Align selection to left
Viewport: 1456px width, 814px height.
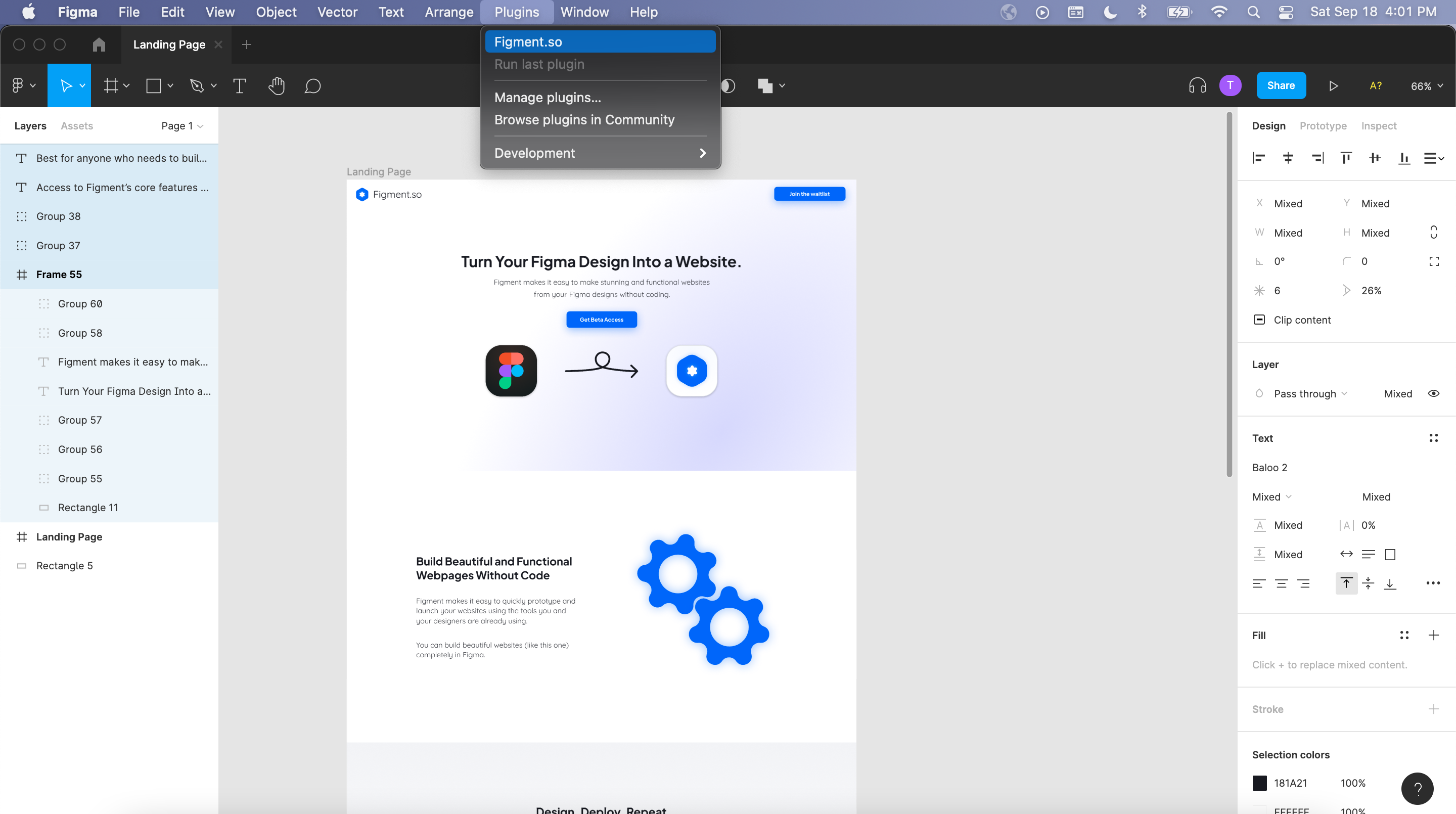tap(1259, 158)
